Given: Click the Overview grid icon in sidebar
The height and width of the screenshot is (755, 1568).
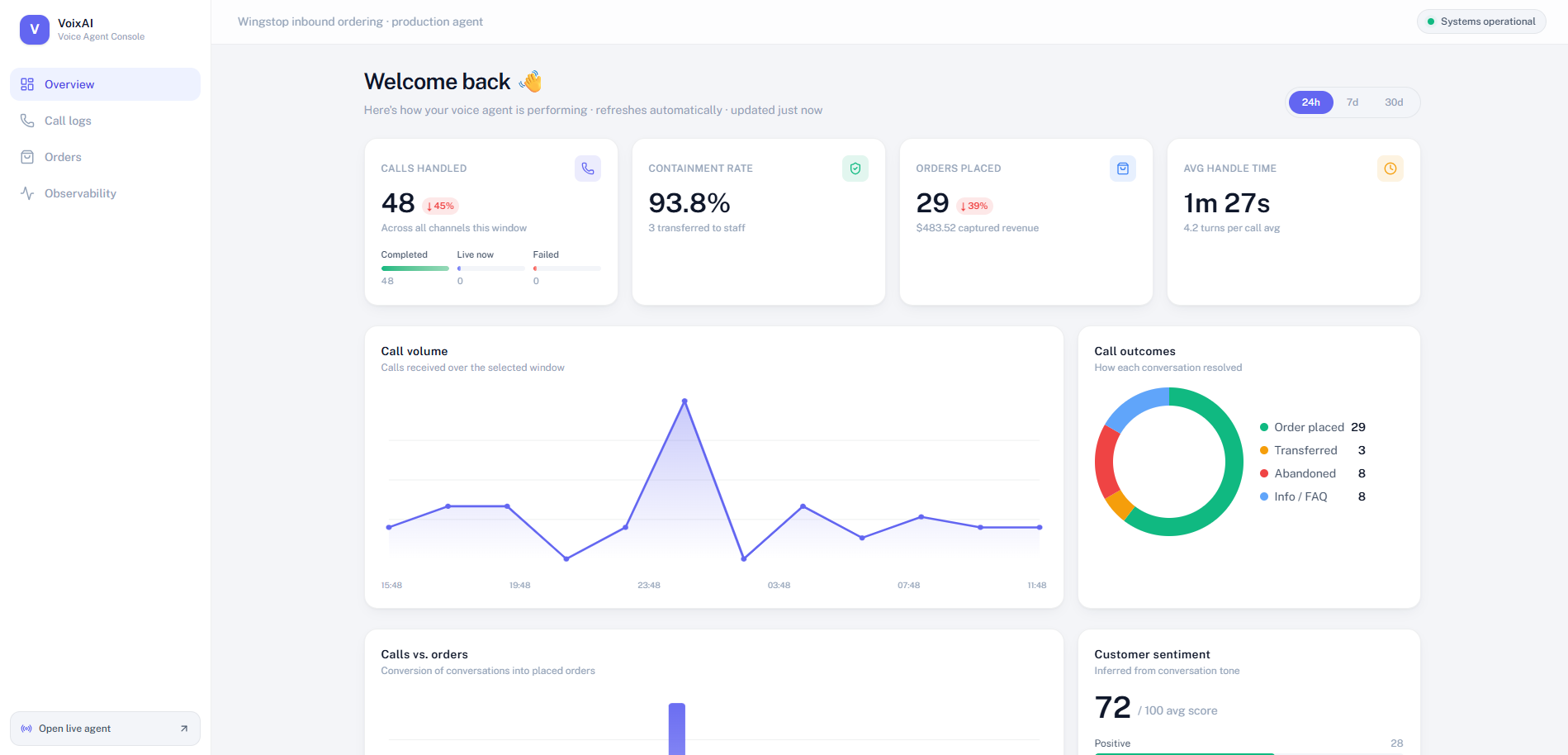Looking at the screenshot, I should [27, 84].
